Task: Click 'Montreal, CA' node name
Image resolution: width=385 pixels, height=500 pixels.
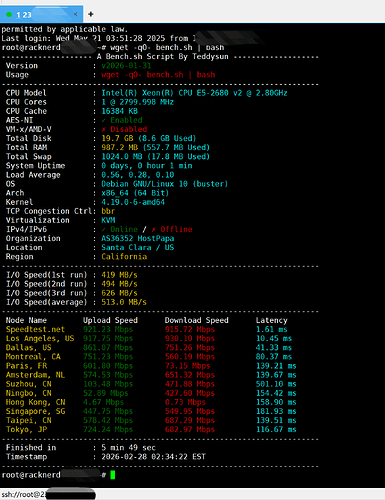Action: (x=33, y=357)
